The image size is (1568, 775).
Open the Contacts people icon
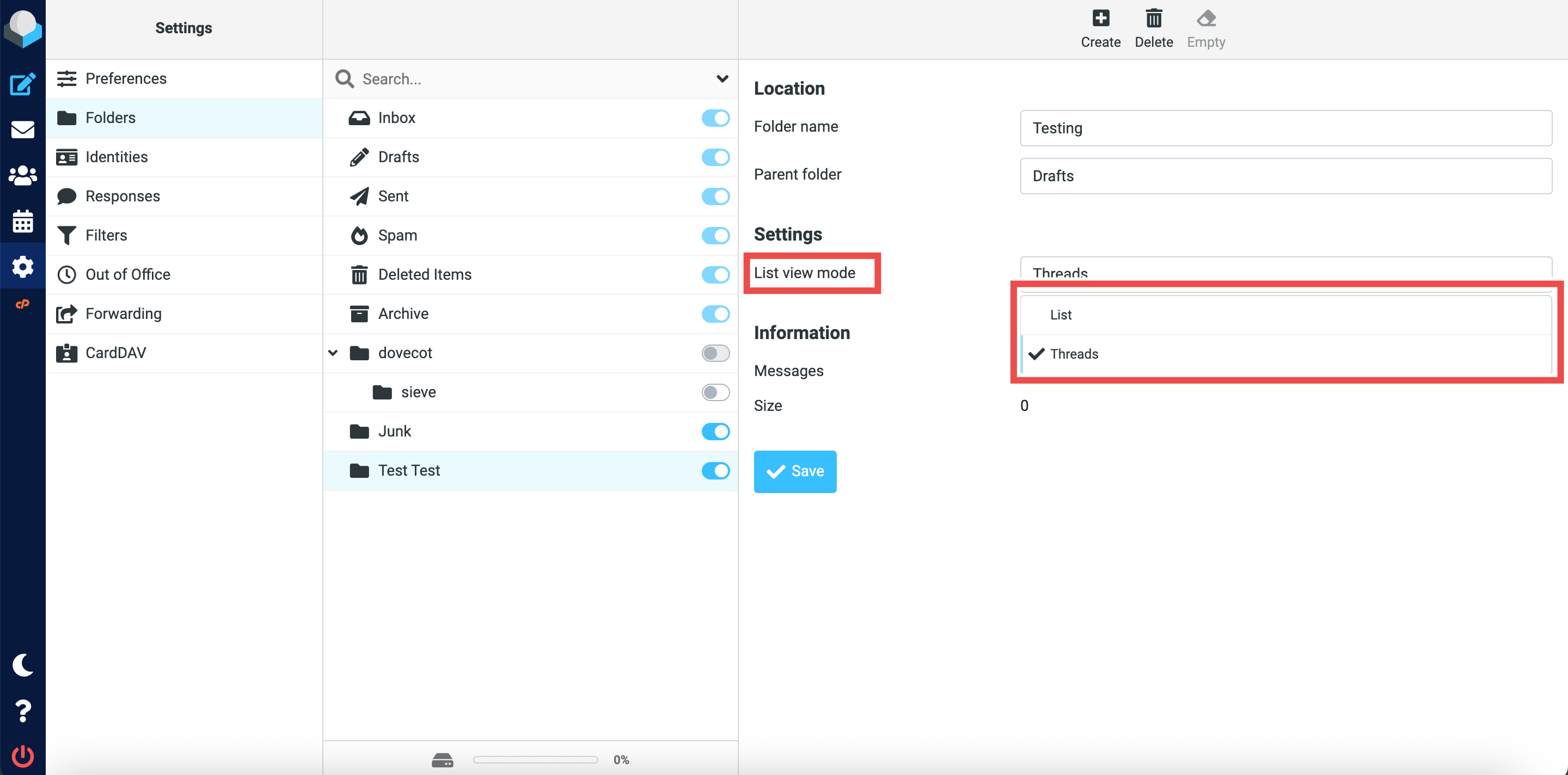[x=22, y=175]
